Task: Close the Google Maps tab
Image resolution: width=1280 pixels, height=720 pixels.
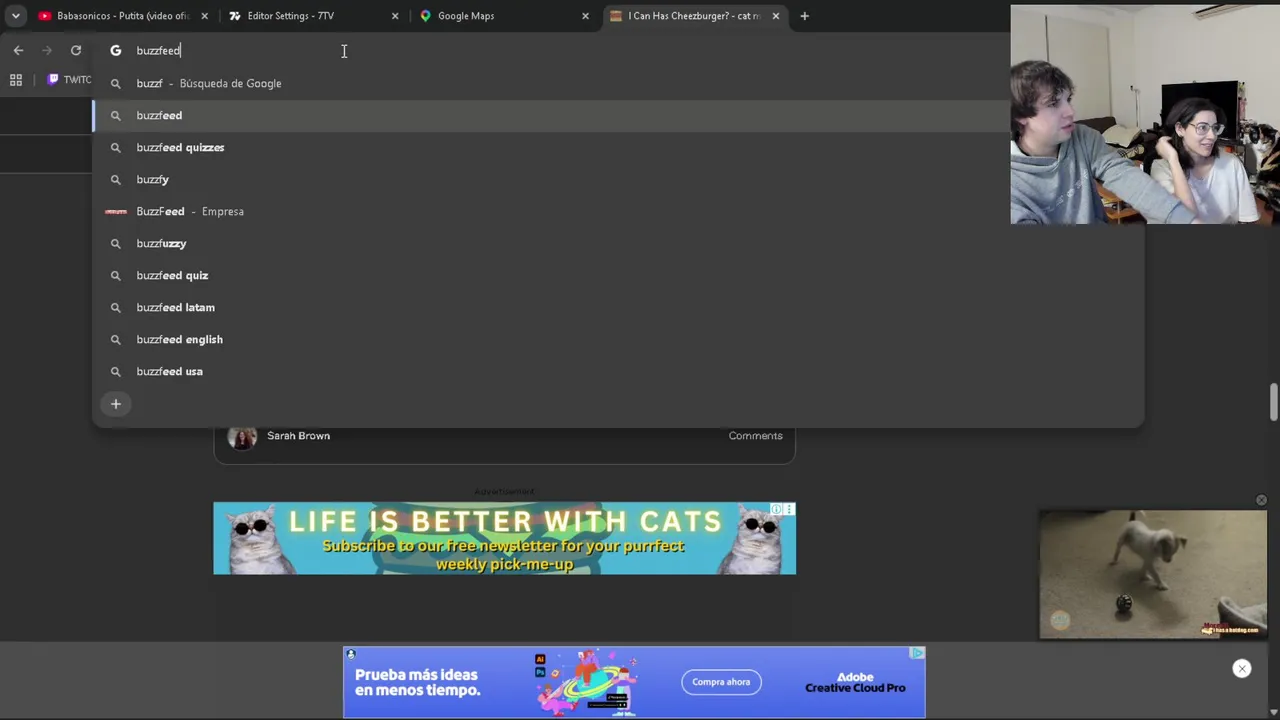Action: point(585,16)
